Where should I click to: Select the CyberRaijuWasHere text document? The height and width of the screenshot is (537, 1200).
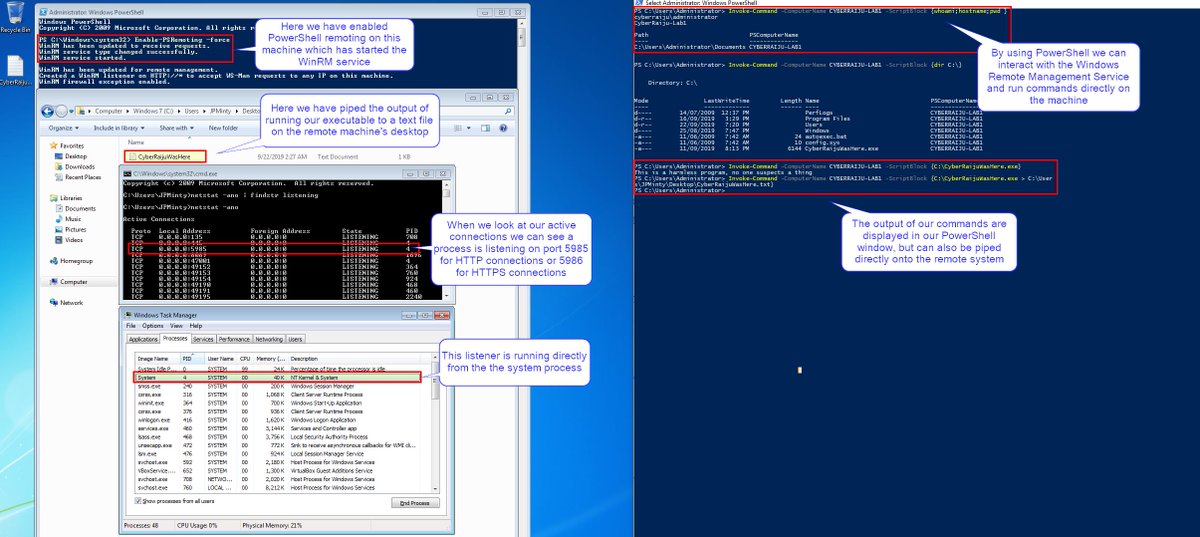(x=167, y=157)
